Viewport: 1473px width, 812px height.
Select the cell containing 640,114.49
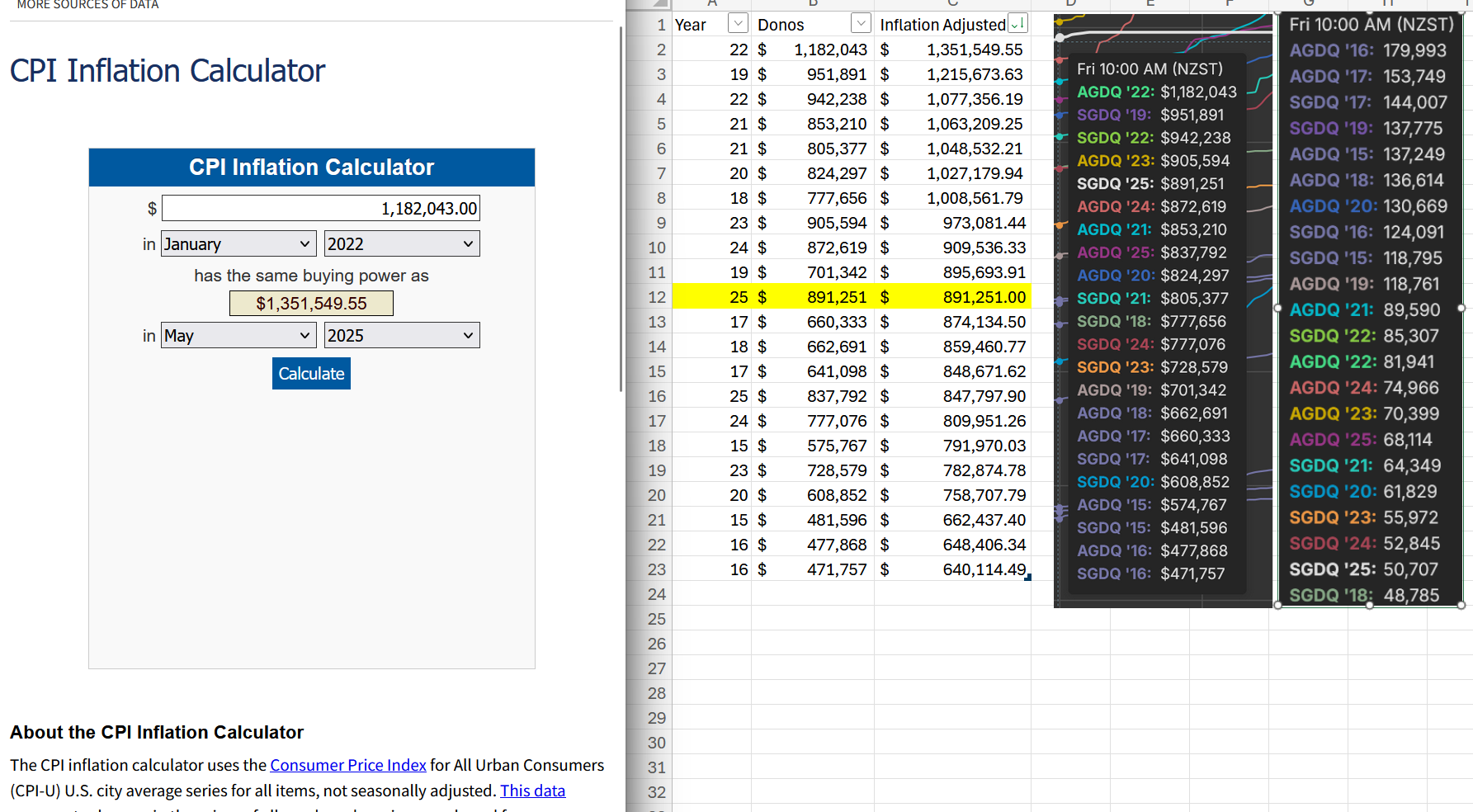tap(952, 569)
